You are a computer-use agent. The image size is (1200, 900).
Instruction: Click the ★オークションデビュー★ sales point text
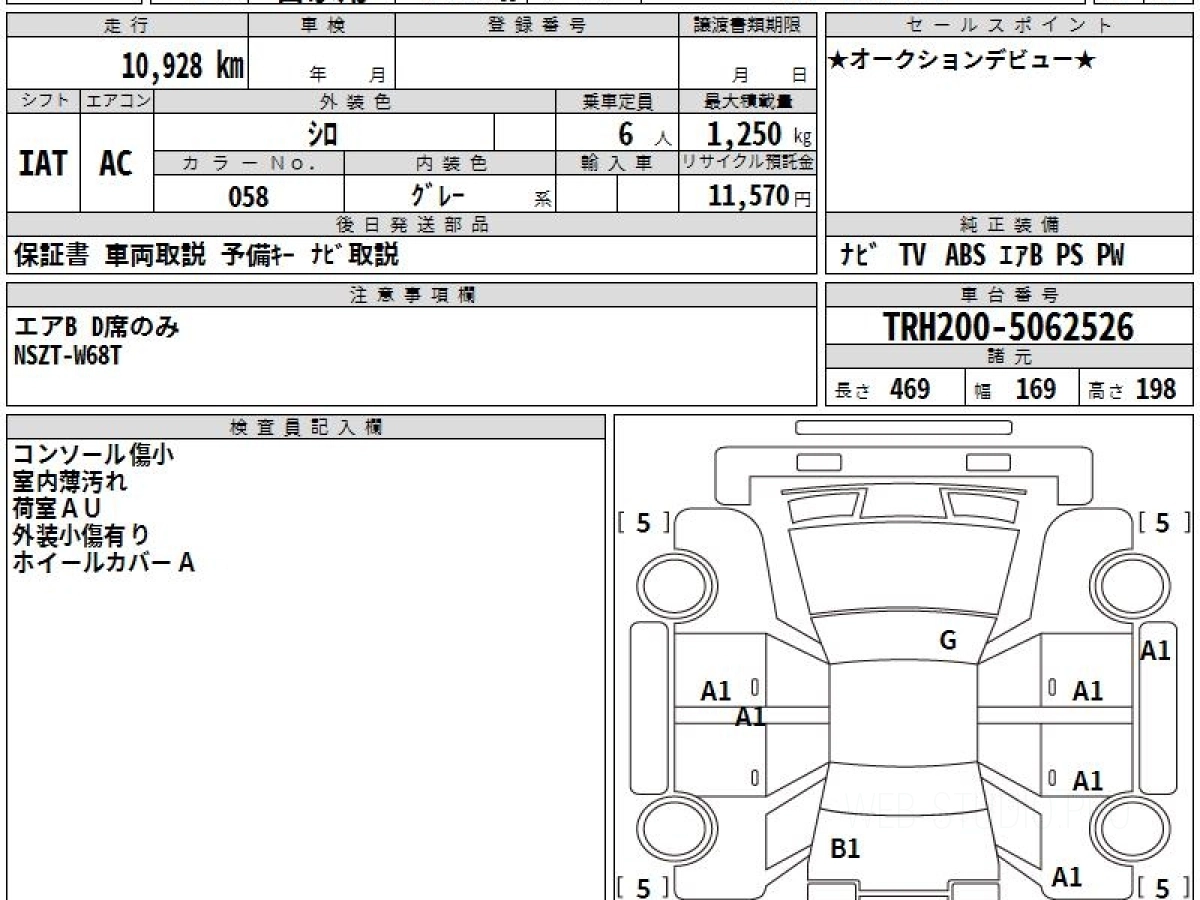coord(962,61)
